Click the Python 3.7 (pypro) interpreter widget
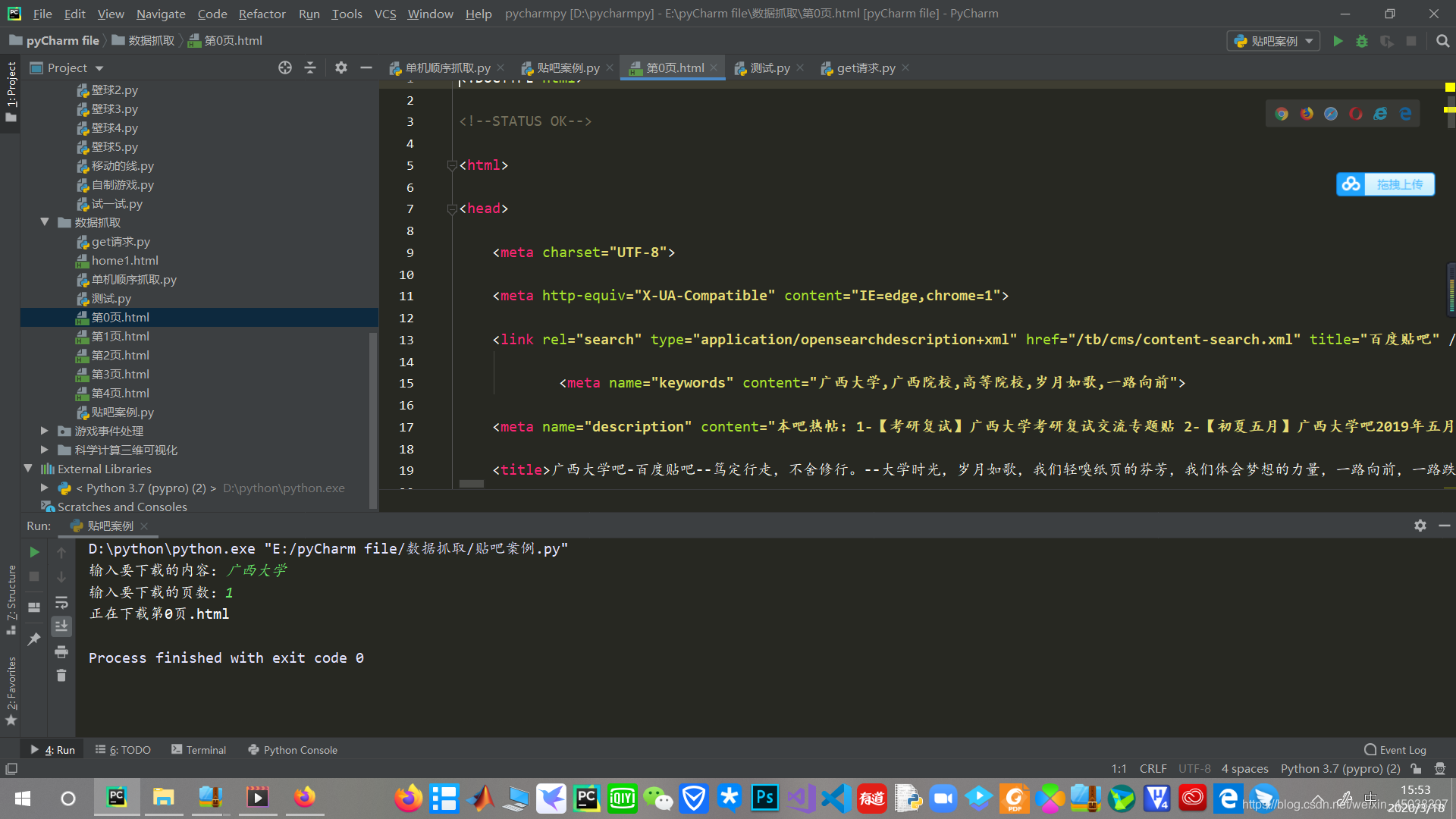The image size is (1456, 819). (1340, 768)
